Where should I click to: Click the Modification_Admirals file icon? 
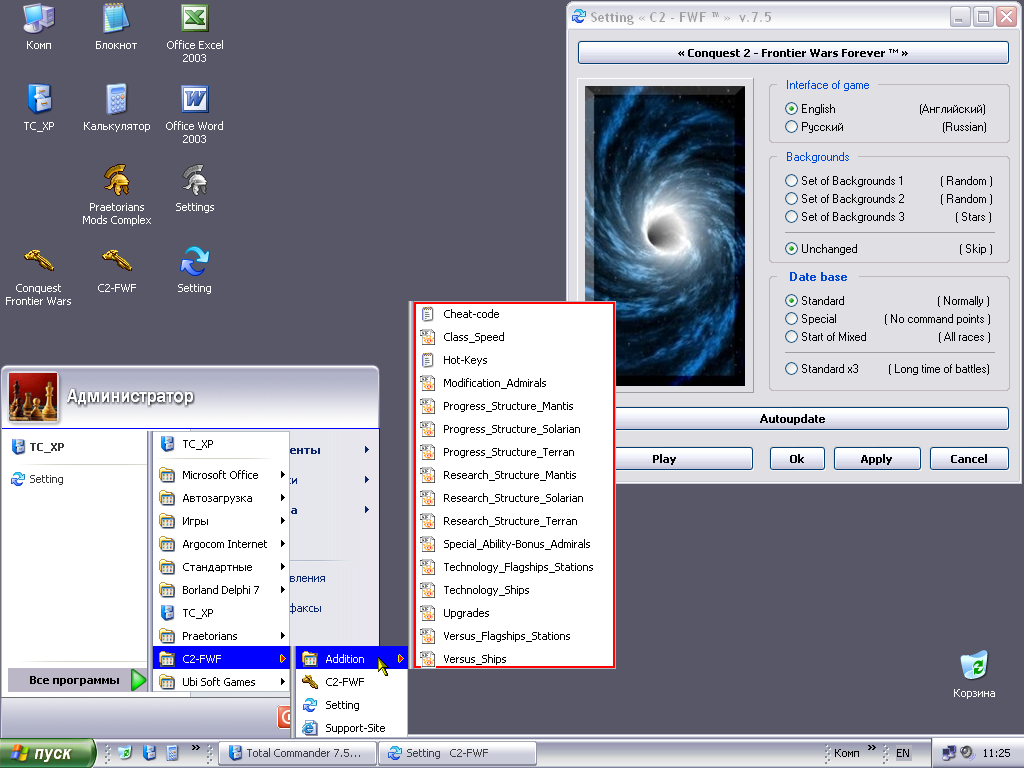[x=428, y=383]
